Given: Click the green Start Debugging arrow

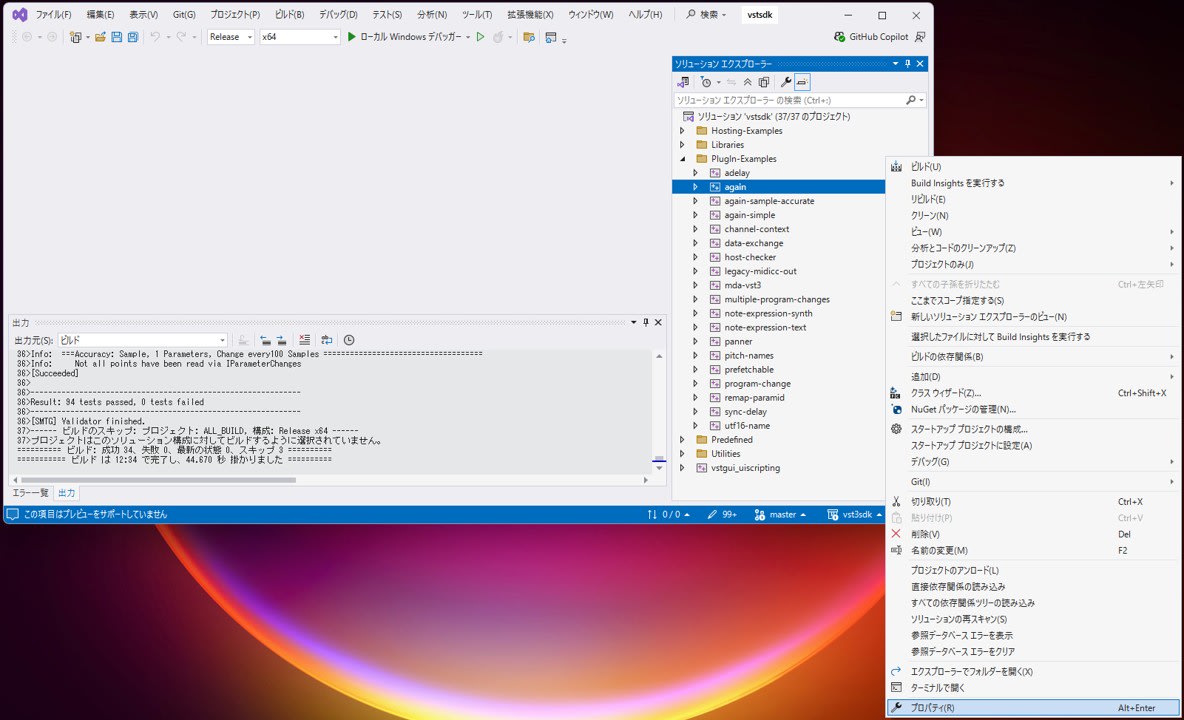Looking at the screenshot, I should (x=351, y=37).
